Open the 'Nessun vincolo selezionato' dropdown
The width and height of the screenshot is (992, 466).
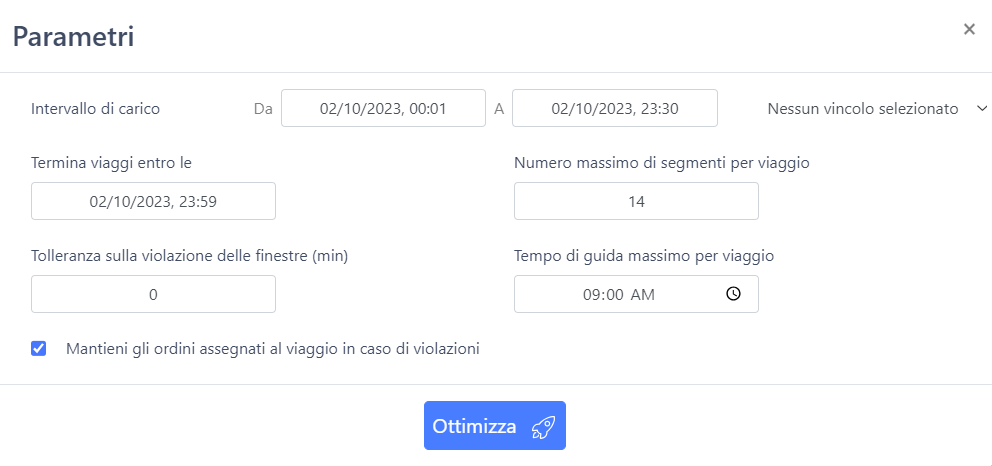(877, 108)
